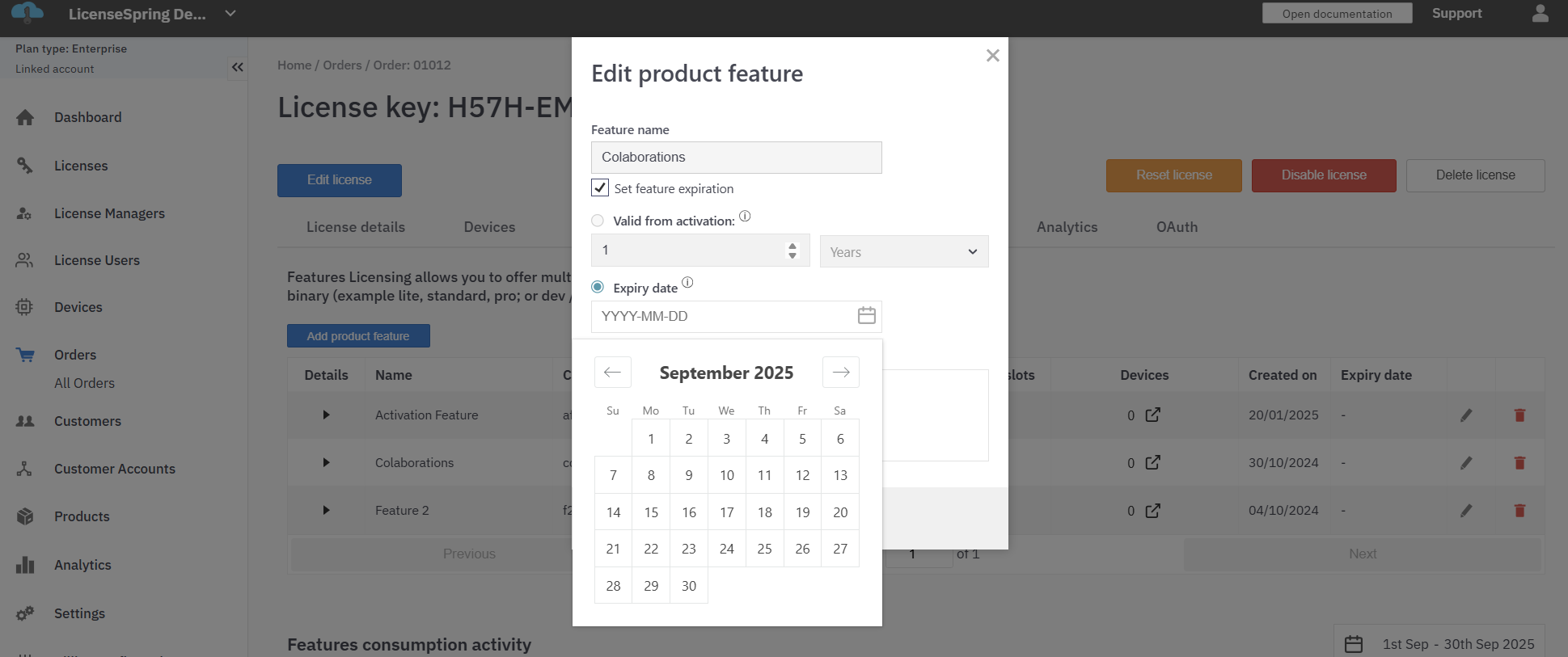The image size is (1568, 657).
Task: Open the LicenseSpring account switcher dropdown
Action: click(x=230, y=14)
